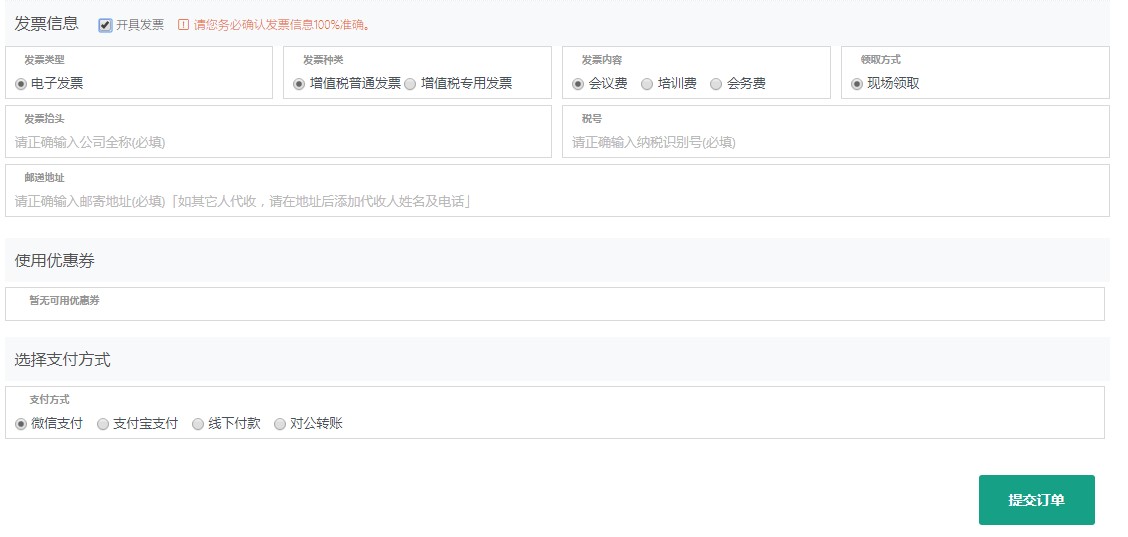Choose 对公转账 payment method

[280, 424]
